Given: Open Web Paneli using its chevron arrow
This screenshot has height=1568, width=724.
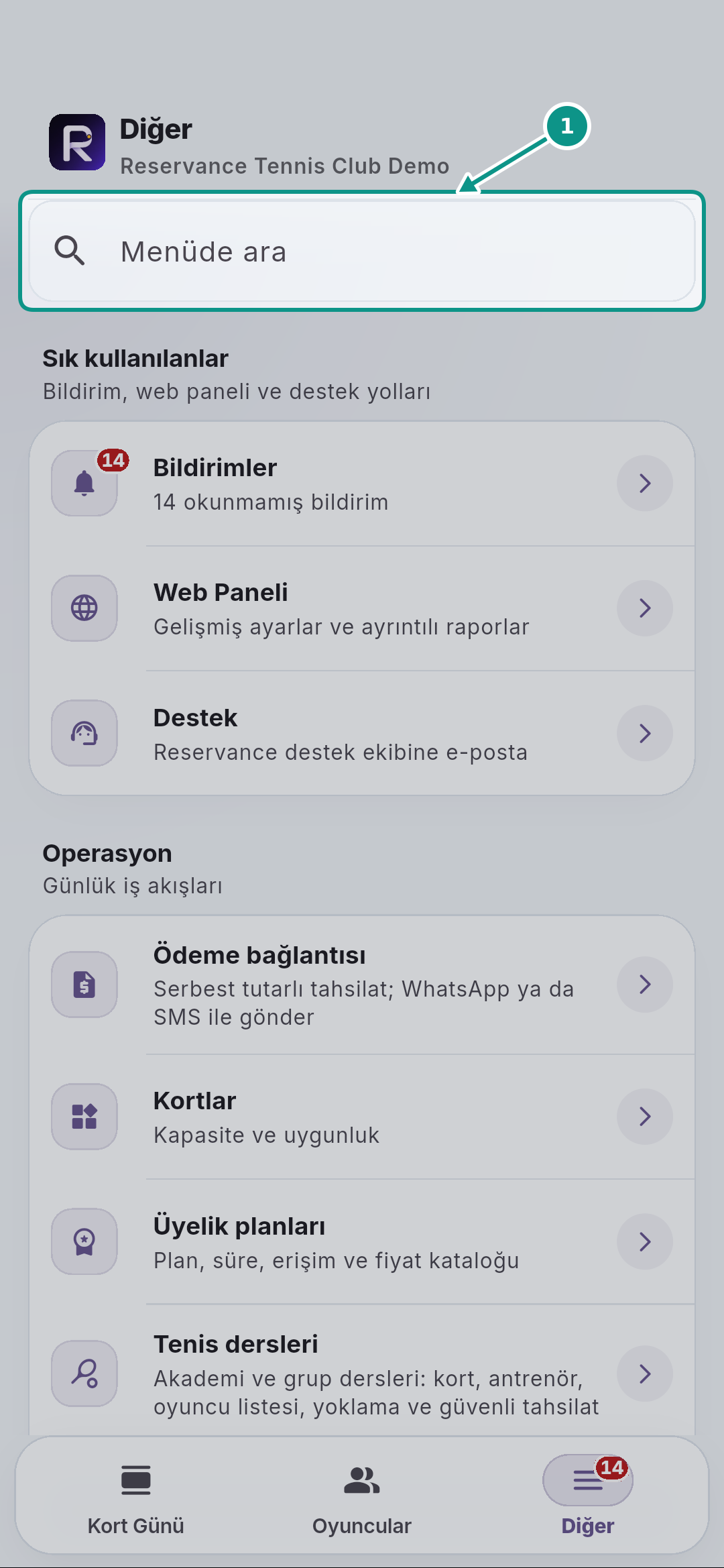Looking at the screenshot, I should (x=645, y=608).
